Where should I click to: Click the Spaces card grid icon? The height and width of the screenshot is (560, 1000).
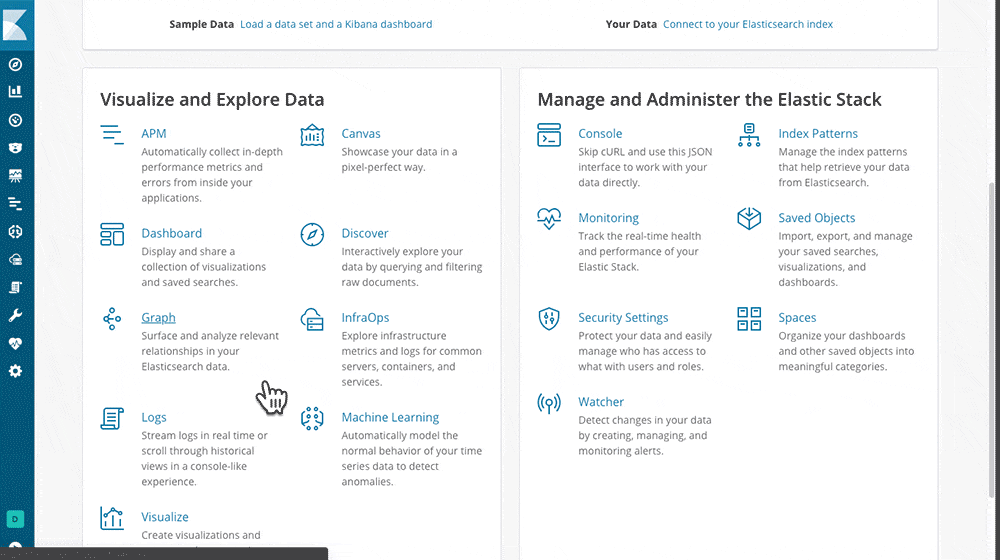(749, 318)
